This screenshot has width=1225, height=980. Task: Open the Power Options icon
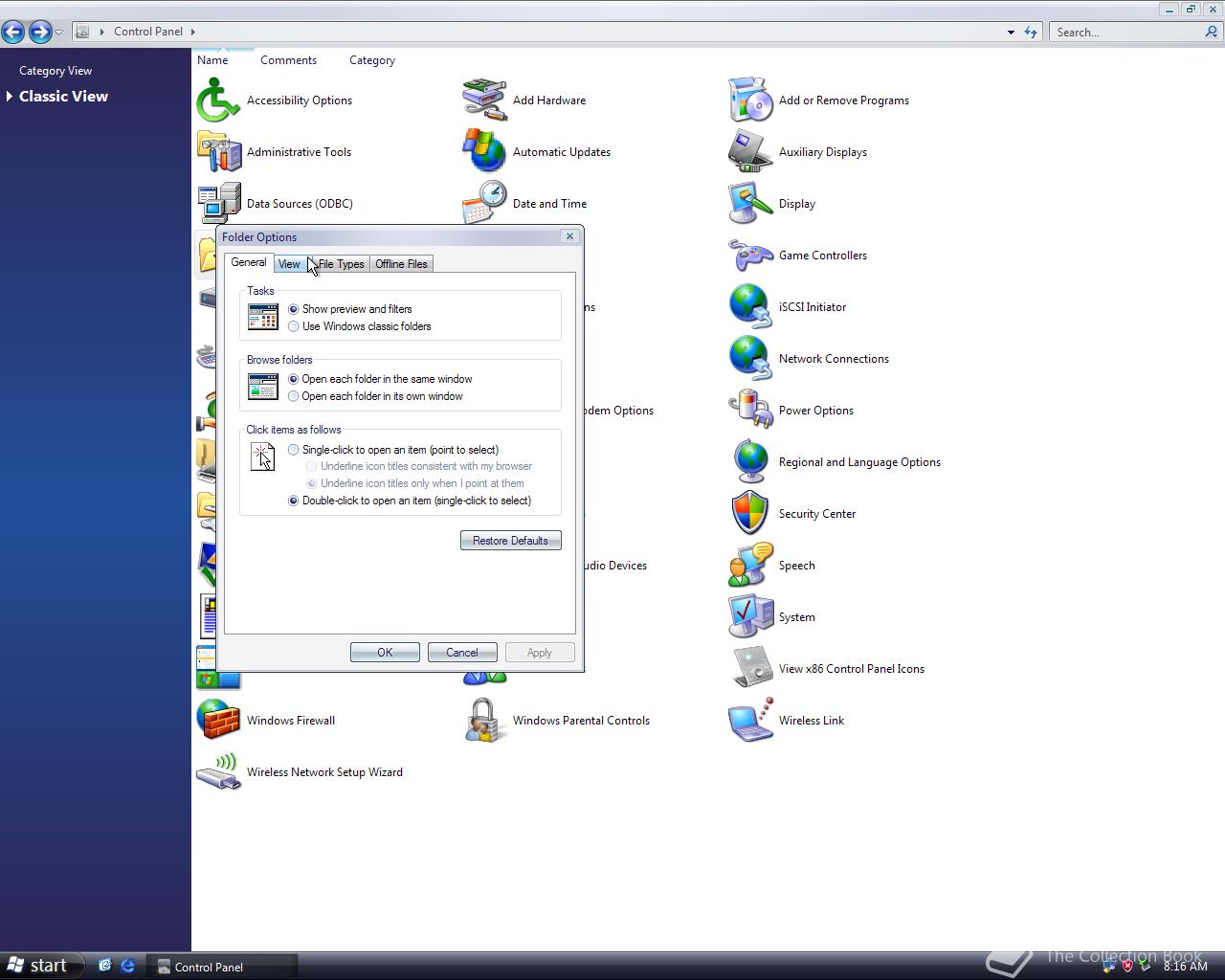pyautogui.click(x=750, y=411)
